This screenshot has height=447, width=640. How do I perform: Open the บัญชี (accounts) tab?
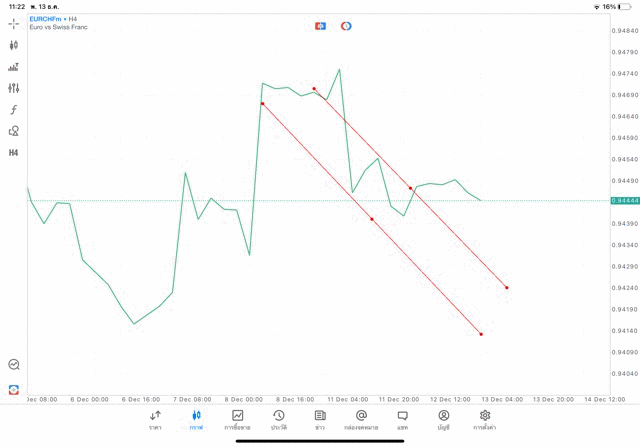click(443, 420)
